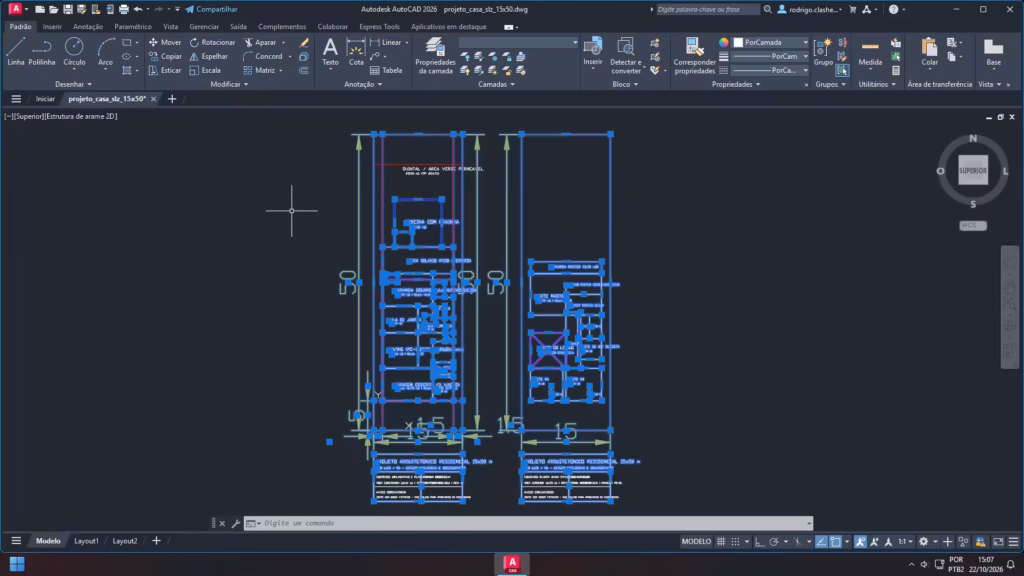Open the PorCamada color dropdown

click(771, 42)
